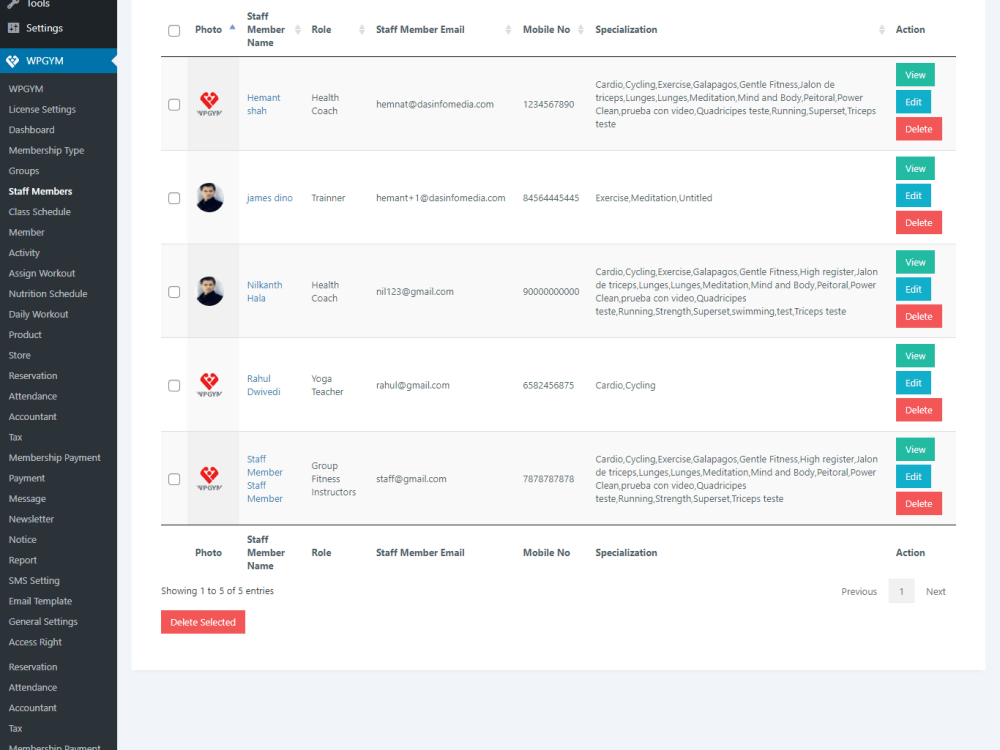Screen dimensions: 1000x750
Task: Select page 1 in pagination
Action: [x=901, y=592]
